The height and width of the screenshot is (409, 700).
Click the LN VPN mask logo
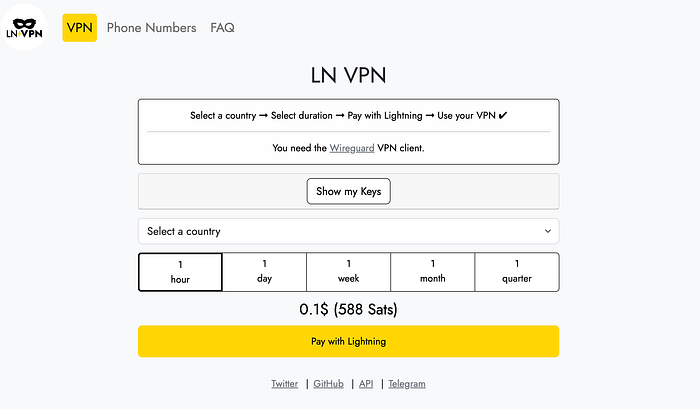coord(24,27)
